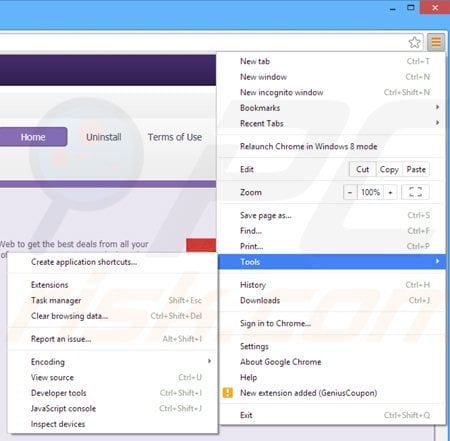Click the Cut button
The width and height of the screenshot is (450, 441).
point(362,169)
